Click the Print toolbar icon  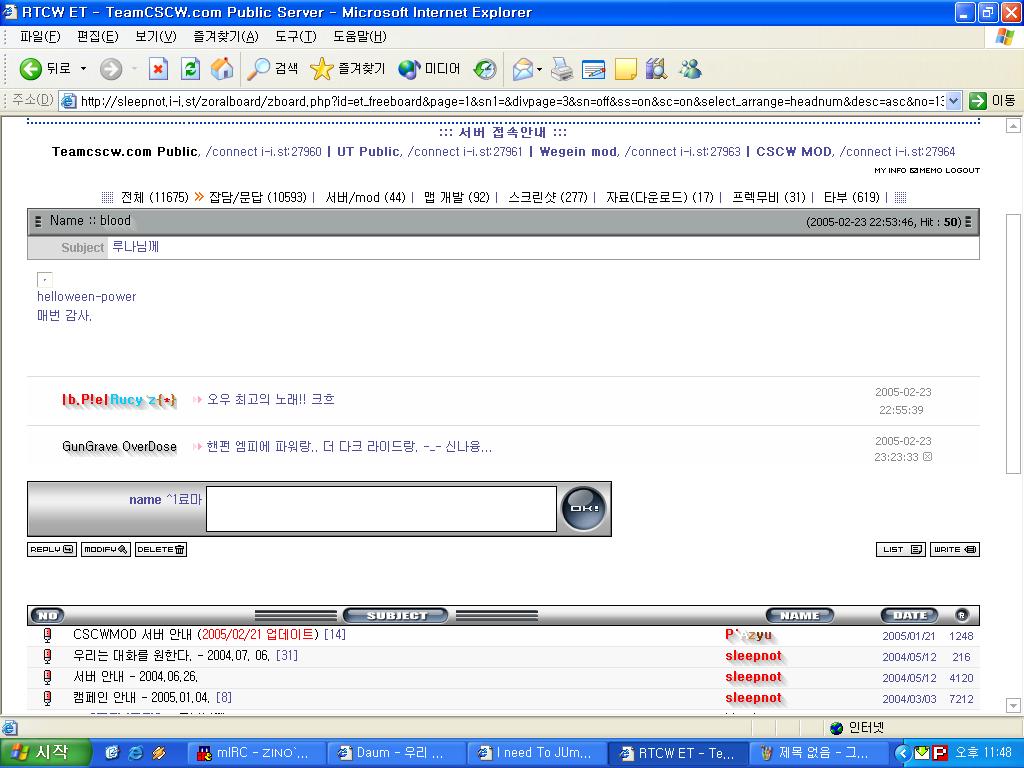[x=562, y=69]
